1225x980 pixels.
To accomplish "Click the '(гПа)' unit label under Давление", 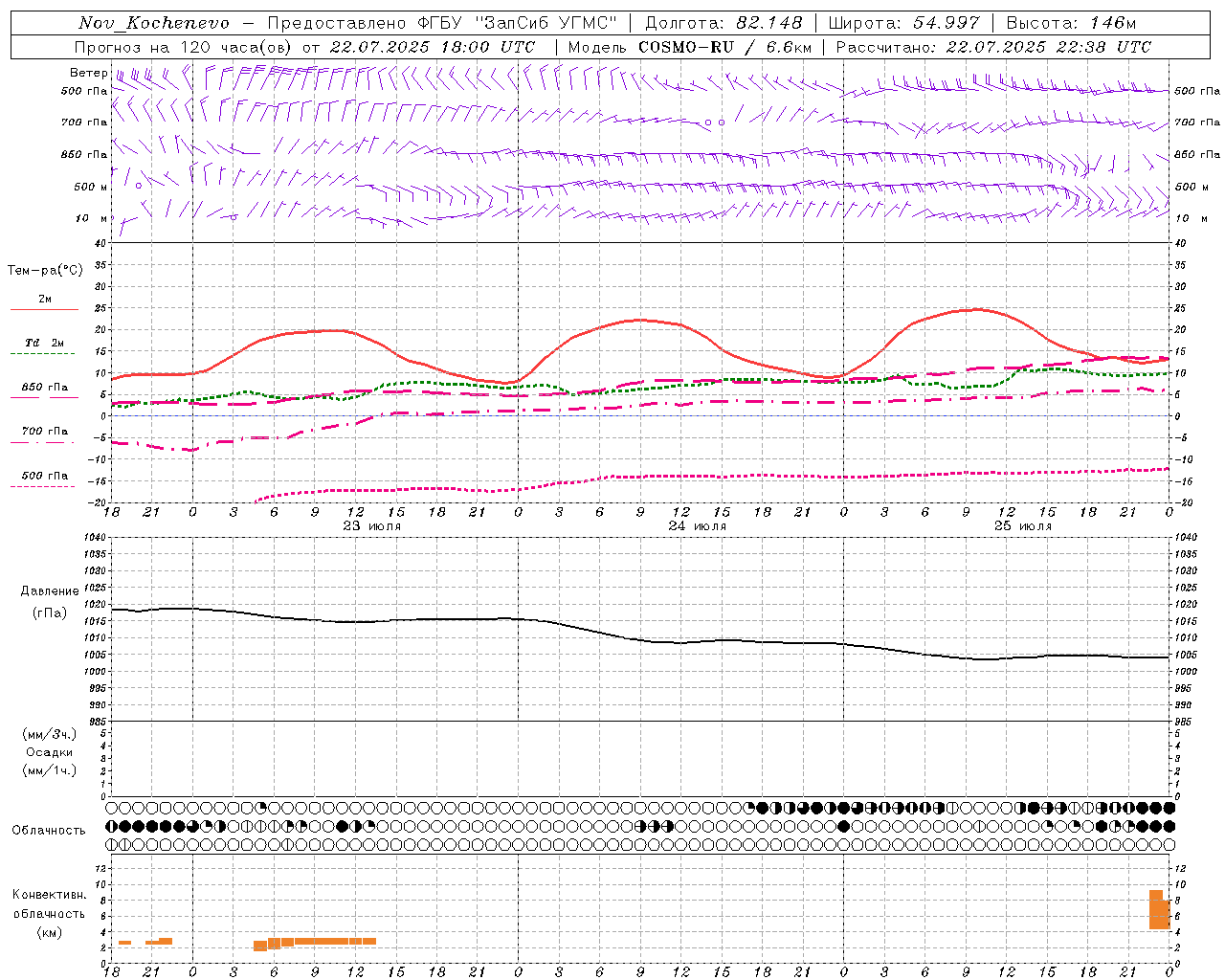I will (49, 612).
